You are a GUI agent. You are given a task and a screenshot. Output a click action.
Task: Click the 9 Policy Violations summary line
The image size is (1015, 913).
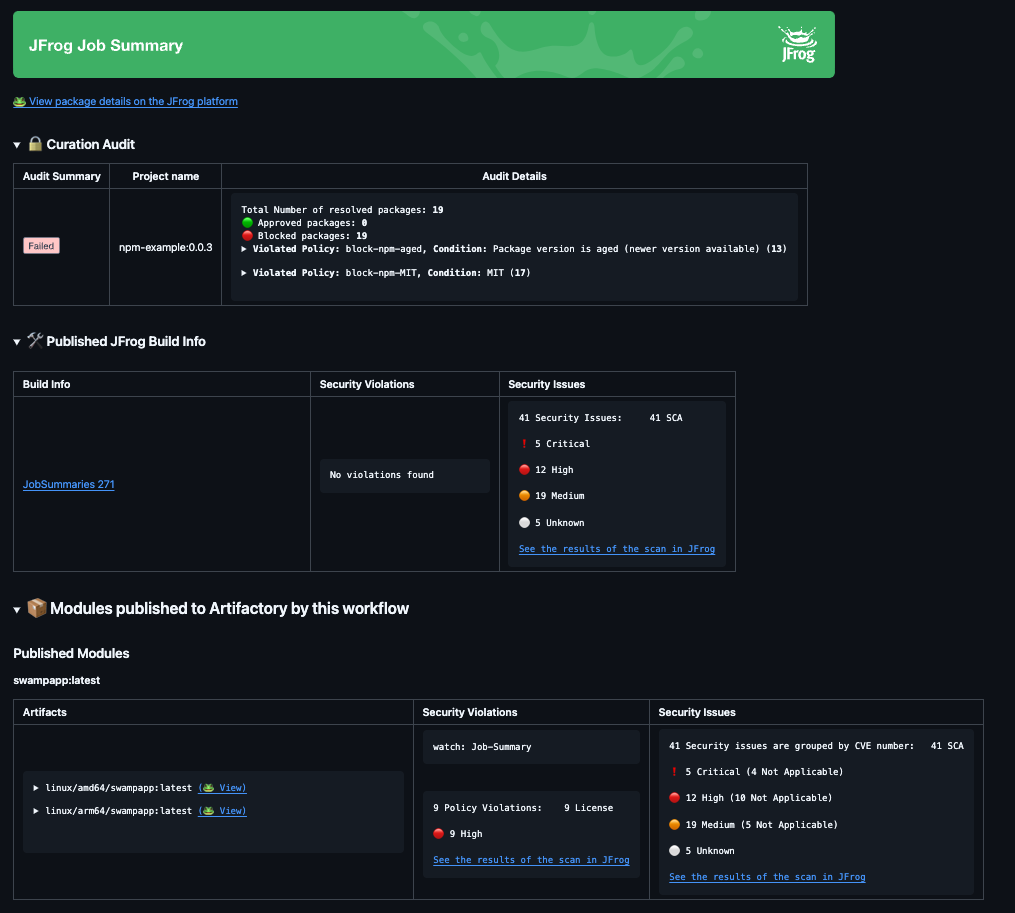coord(523,807)
